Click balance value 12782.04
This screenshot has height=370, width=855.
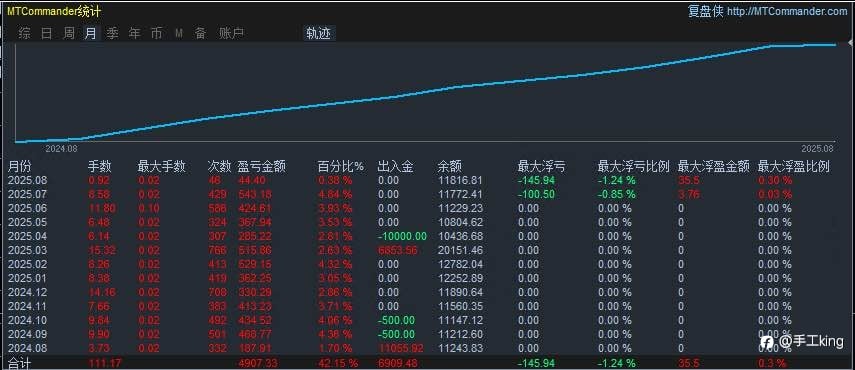point(460,264)
